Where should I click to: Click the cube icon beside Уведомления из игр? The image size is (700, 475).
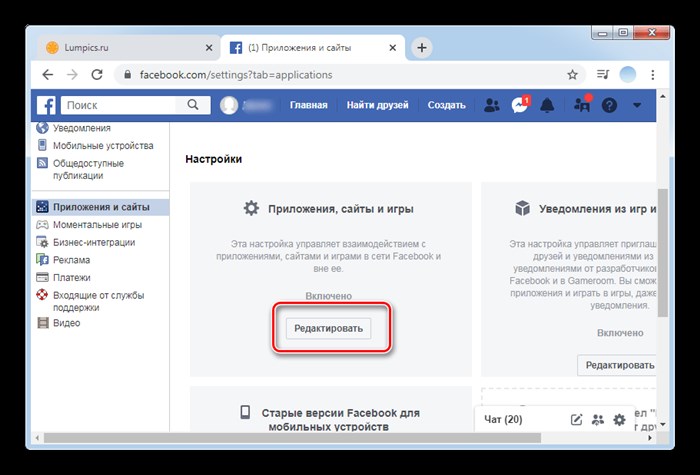point(522,208)
